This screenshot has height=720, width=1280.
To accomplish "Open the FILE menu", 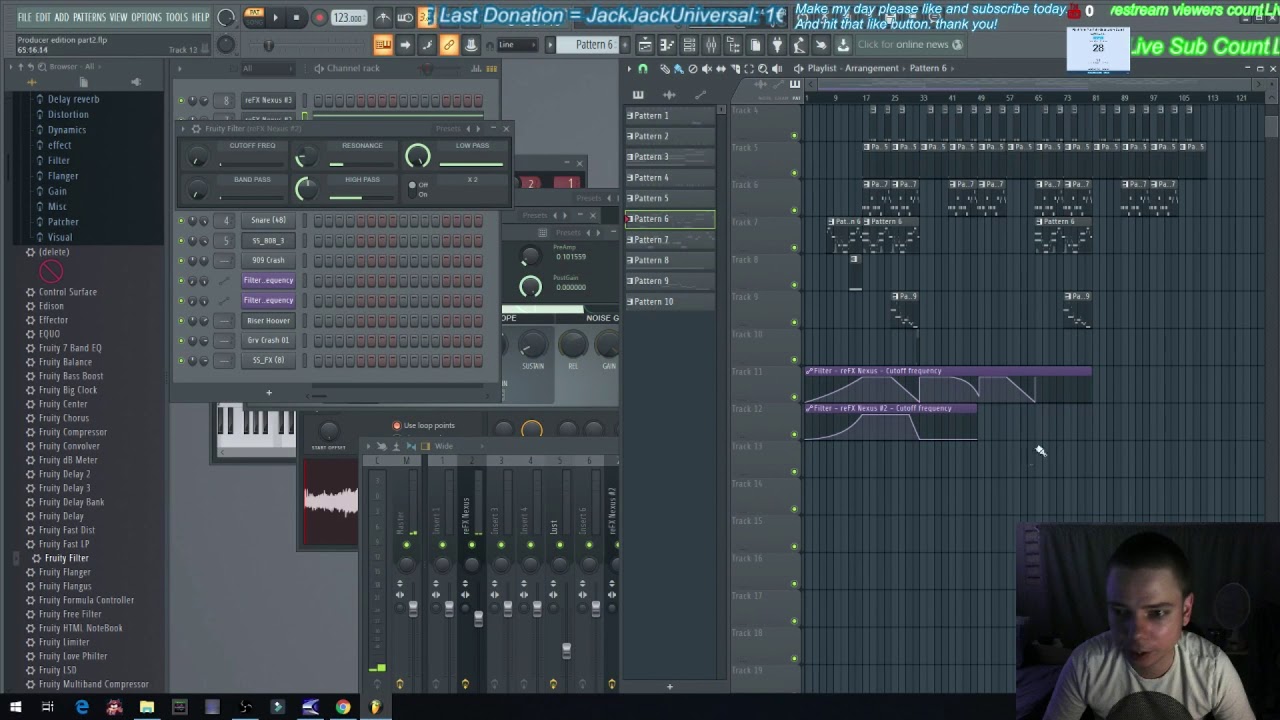I will 24,17.
